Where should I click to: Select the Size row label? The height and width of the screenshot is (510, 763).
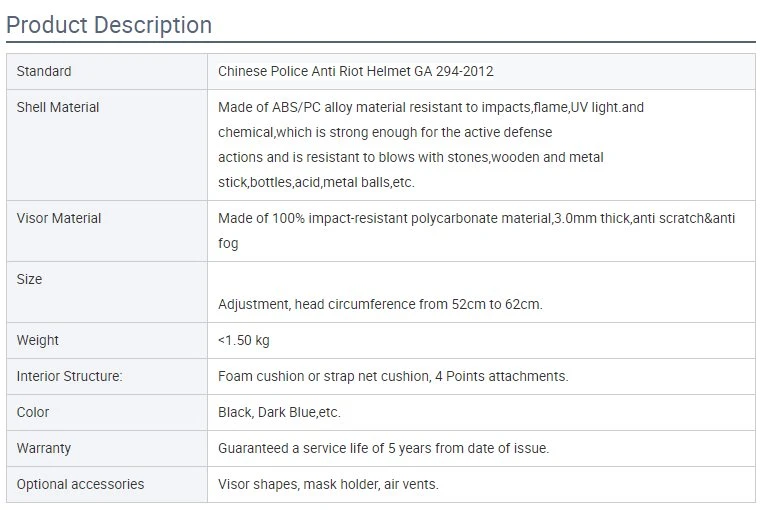coord(29,279)
